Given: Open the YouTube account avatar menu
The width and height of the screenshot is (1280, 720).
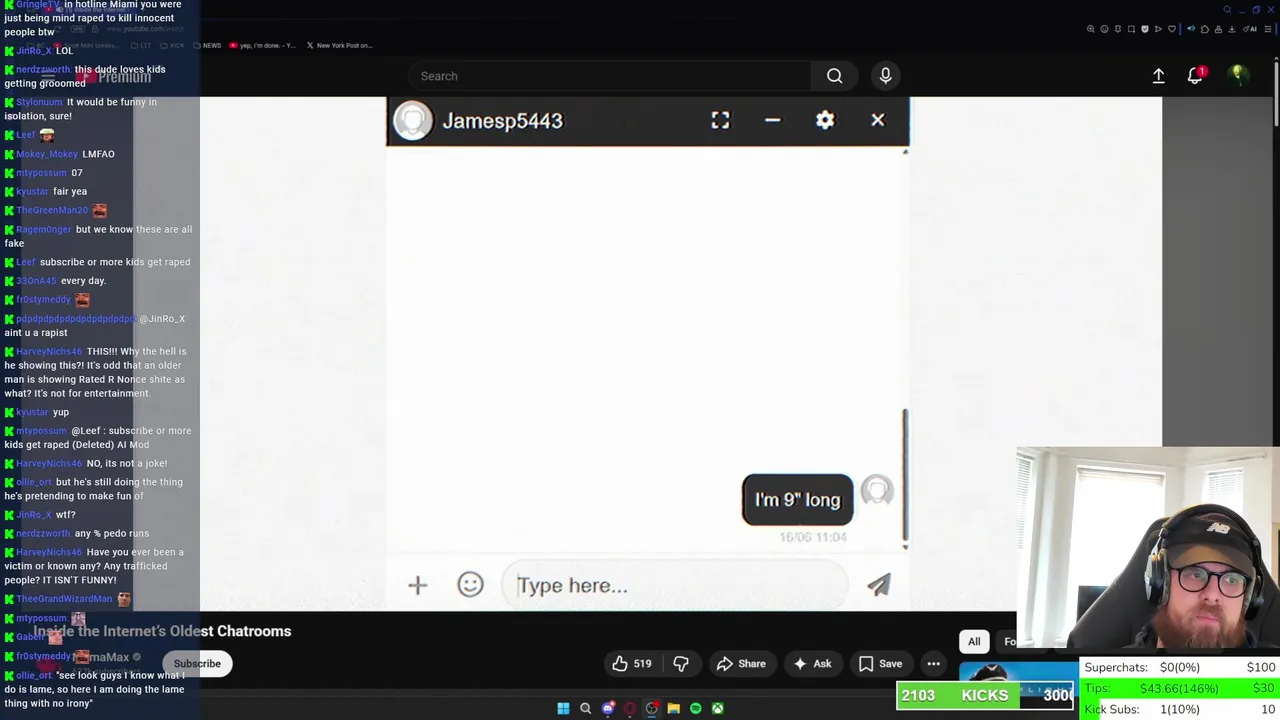Looking at the screenshot, I should [1237, 75].
